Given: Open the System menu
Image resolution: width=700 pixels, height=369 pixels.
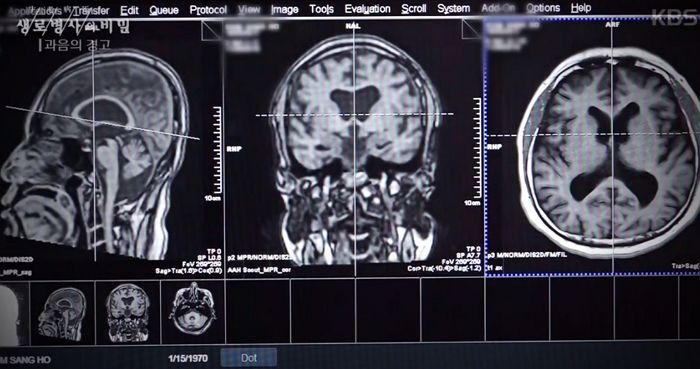Looking at the screenshot, I should tap(454, 8).
